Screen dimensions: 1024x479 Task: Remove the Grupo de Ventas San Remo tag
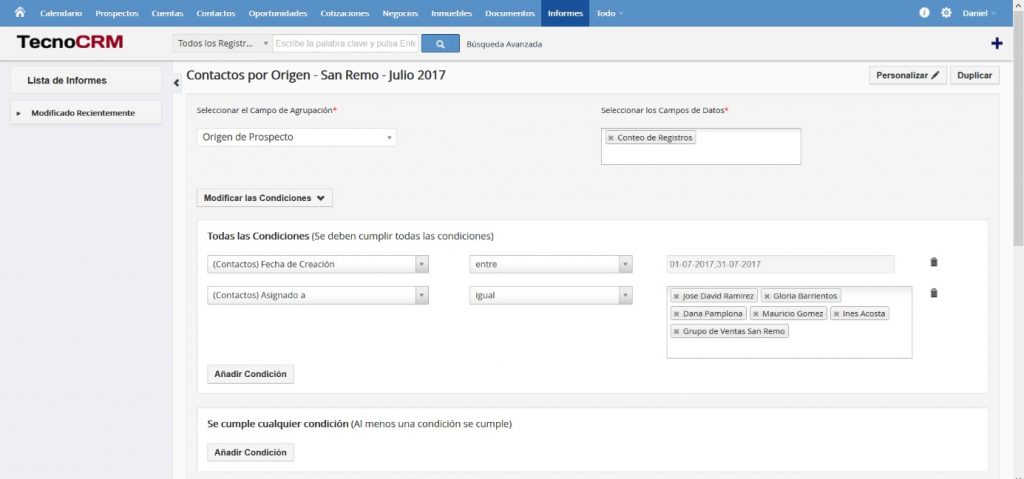(x=677, y=331)
